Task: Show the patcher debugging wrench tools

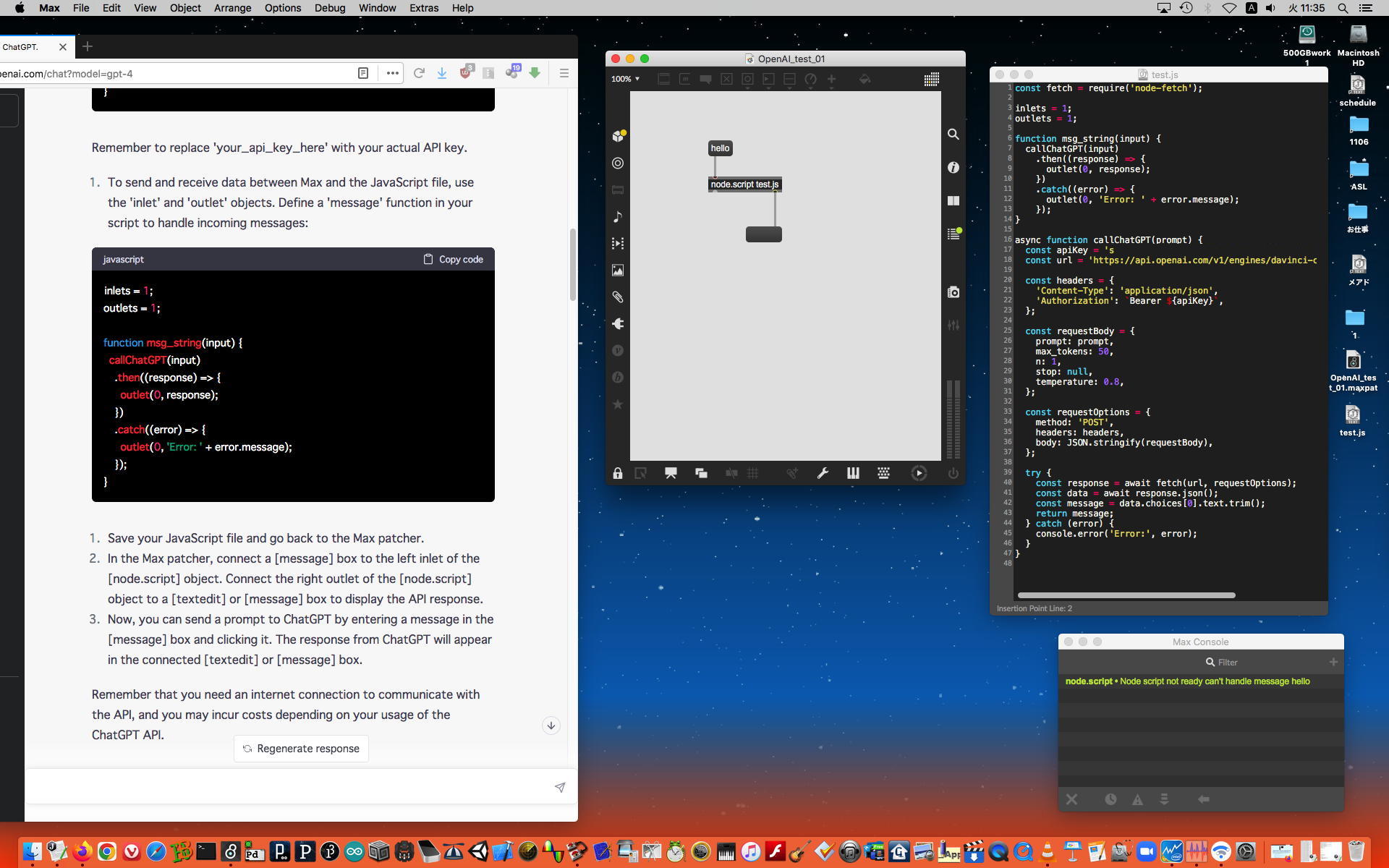Action: click(x=823, y=473)
